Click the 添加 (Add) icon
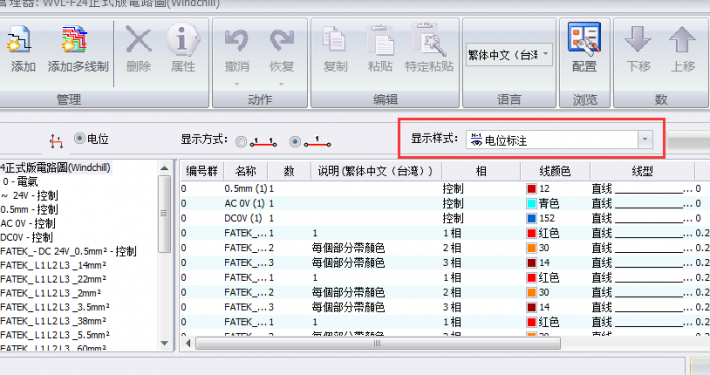 [x=20, y=40]
